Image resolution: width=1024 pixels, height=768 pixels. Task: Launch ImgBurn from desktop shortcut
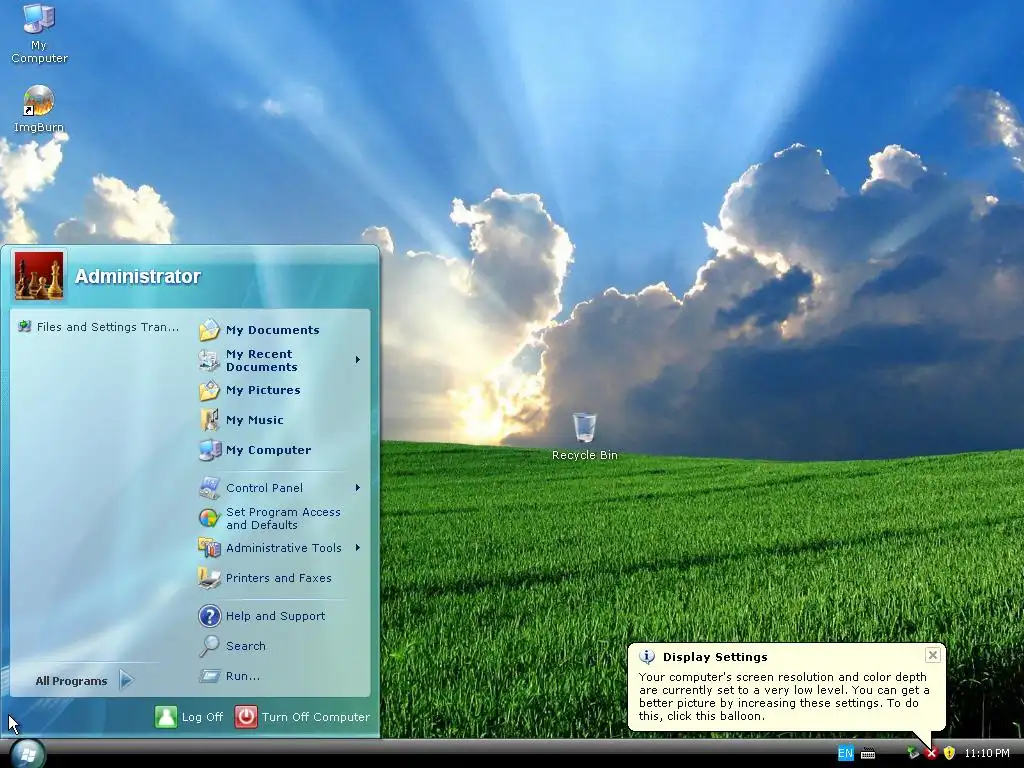[39, 110]
